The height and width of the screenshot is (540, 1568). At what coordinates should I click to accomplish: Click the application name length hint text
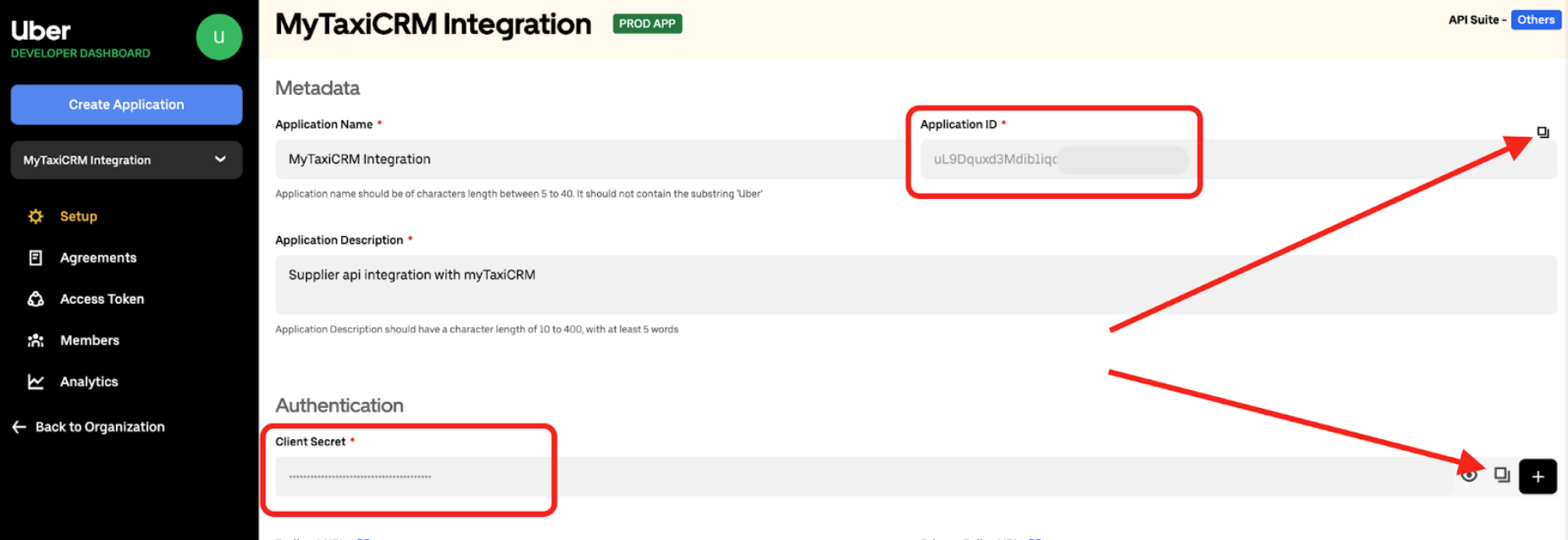[519, 194]
